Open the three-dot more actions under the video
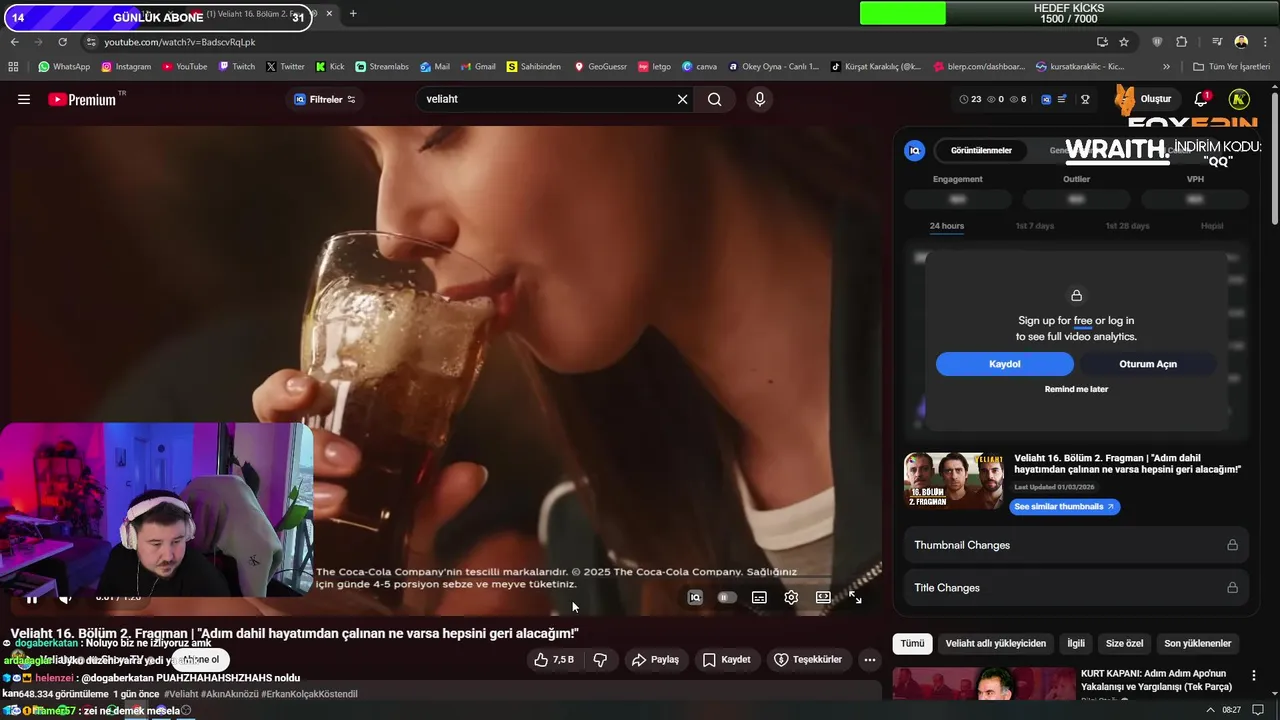 click(x=870, y=660)
